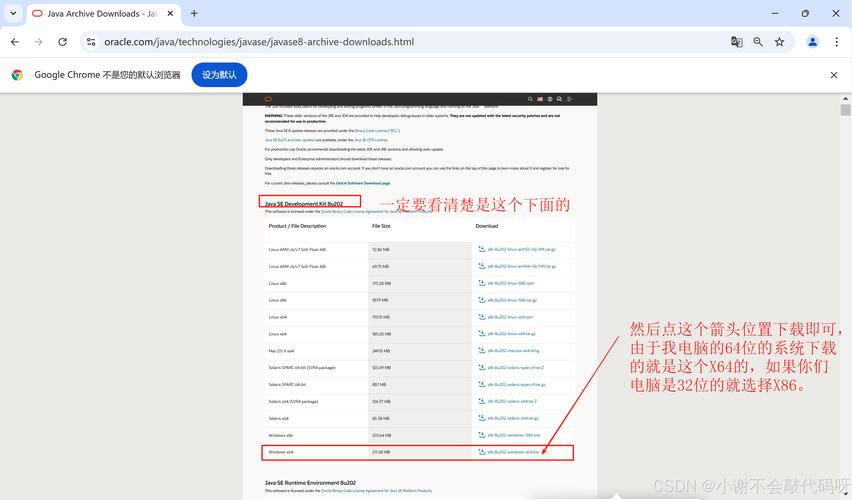
Task: Click download icon for solaris-x64.tar.gz
Action: point(481,417)
